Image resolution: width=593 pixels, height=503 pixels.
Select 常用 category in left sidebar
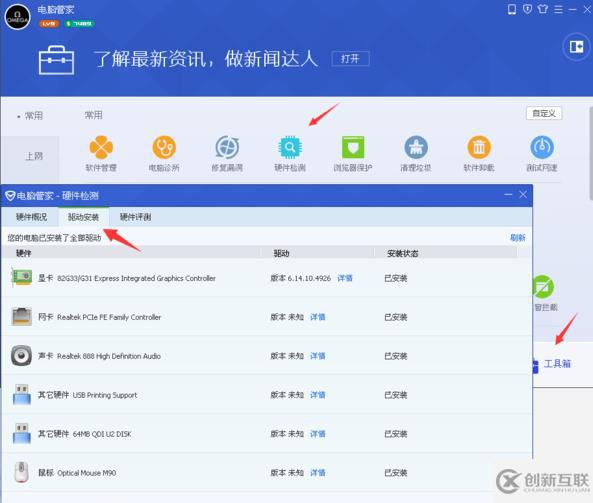click(x=34, y=116)
